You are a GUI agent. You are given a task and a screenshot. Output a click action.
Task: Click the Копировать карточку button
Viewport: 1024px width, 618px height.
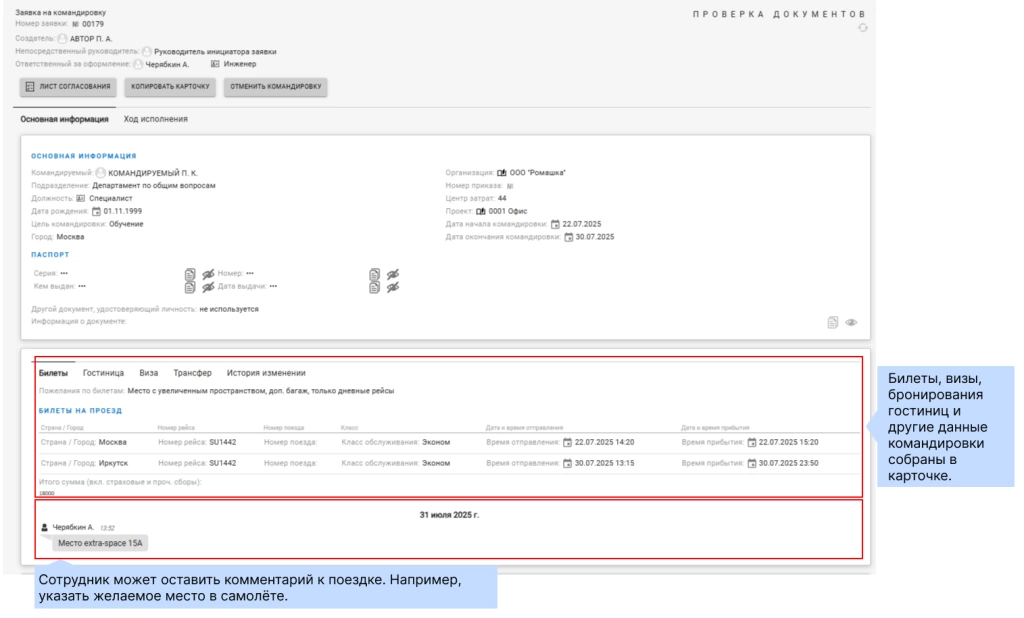169,86
